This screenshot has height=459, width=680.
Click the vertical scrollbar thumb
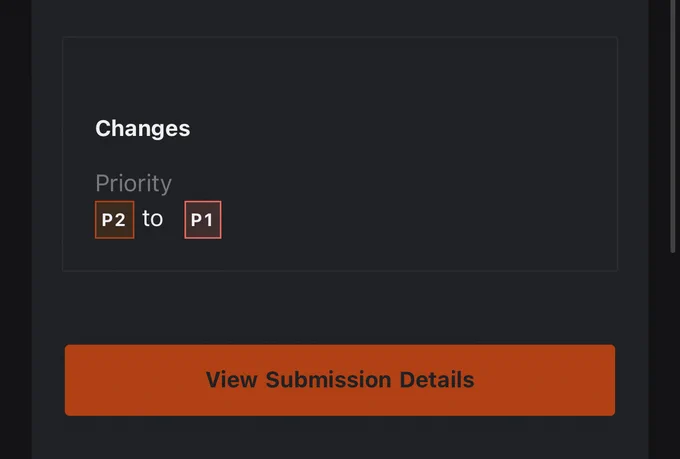coord(673,126)
